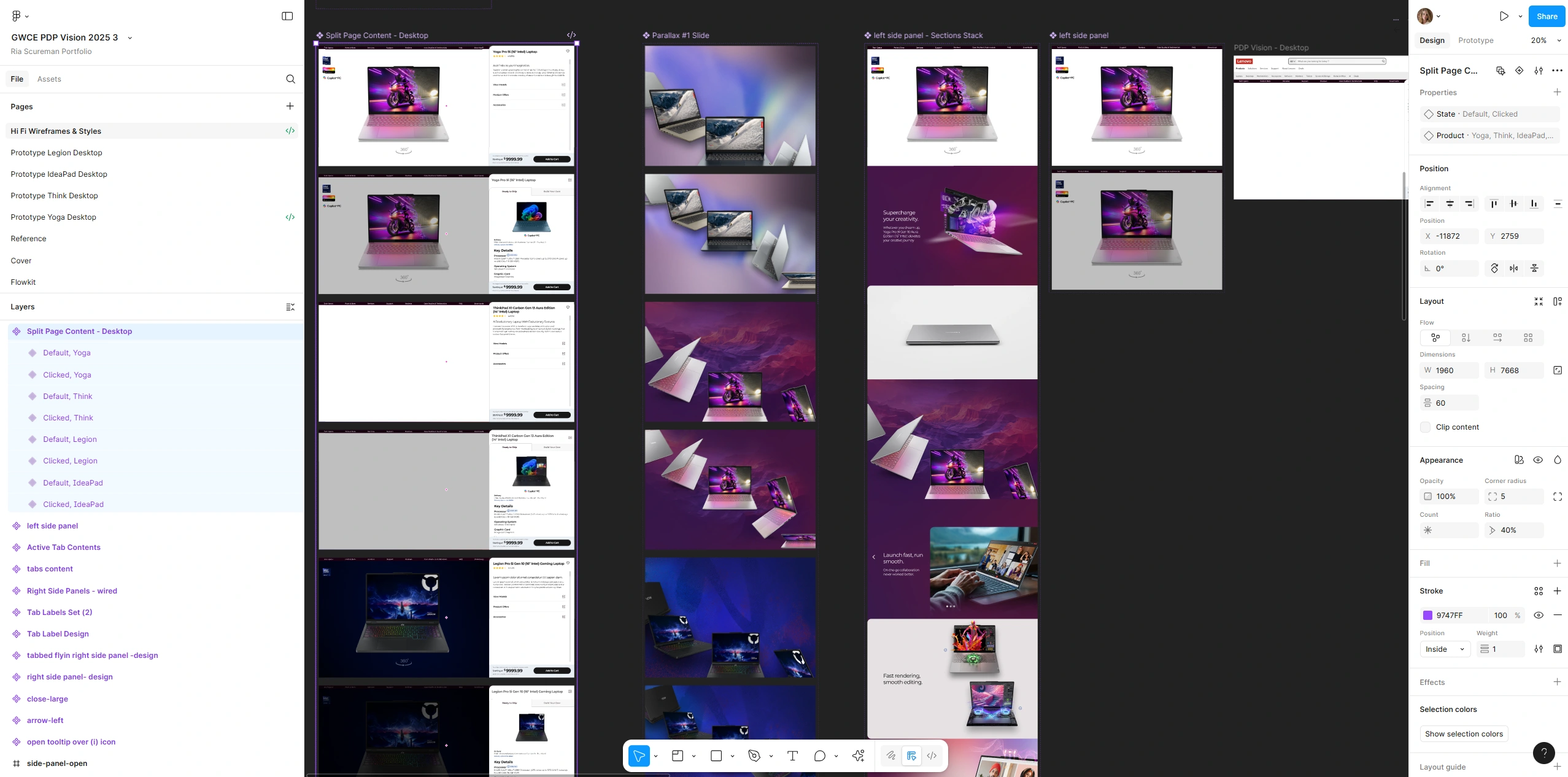Switch to the Assets tab

click(x=49, y=79)
